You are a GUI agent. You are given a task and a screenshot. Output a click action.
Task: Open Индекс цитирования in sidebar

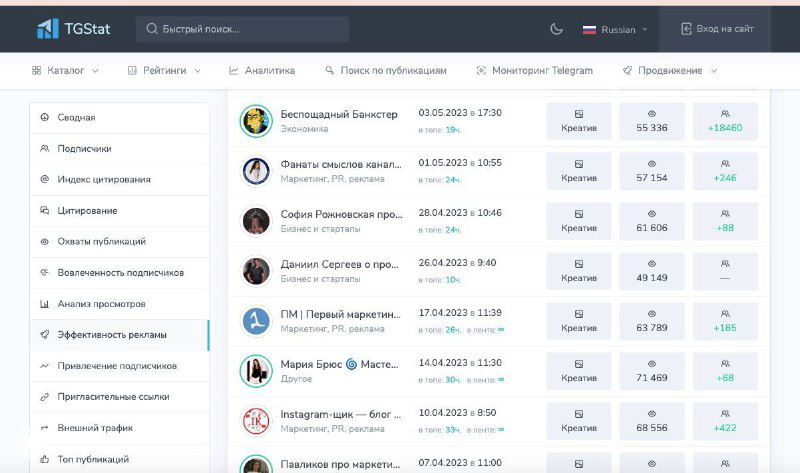104,180
